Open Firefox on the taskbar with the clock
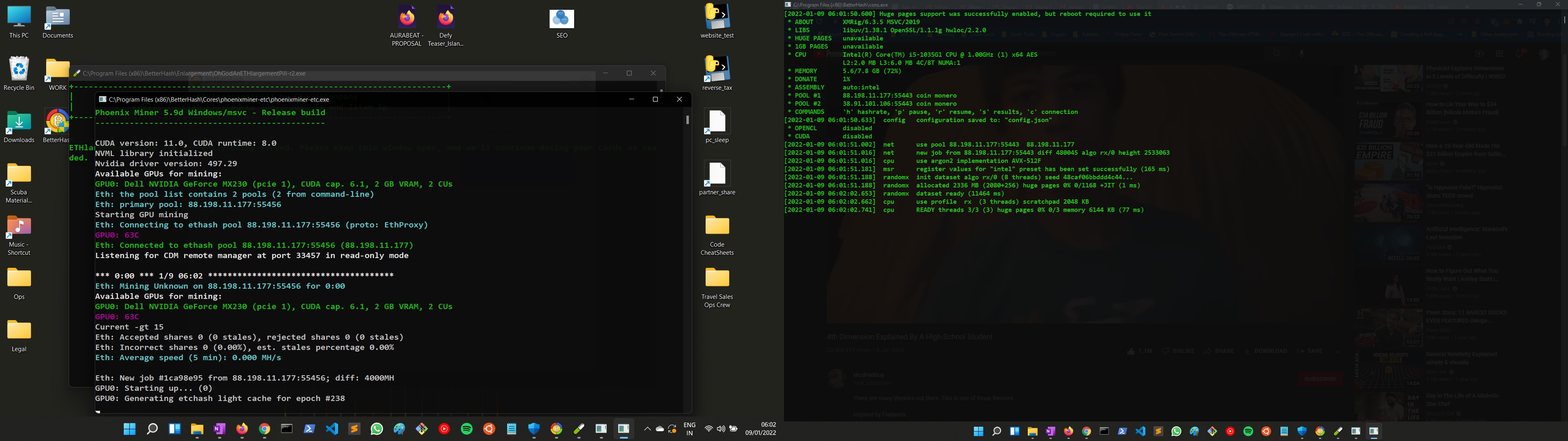Screen dimensions: 1568x441 tap(242, 429)
